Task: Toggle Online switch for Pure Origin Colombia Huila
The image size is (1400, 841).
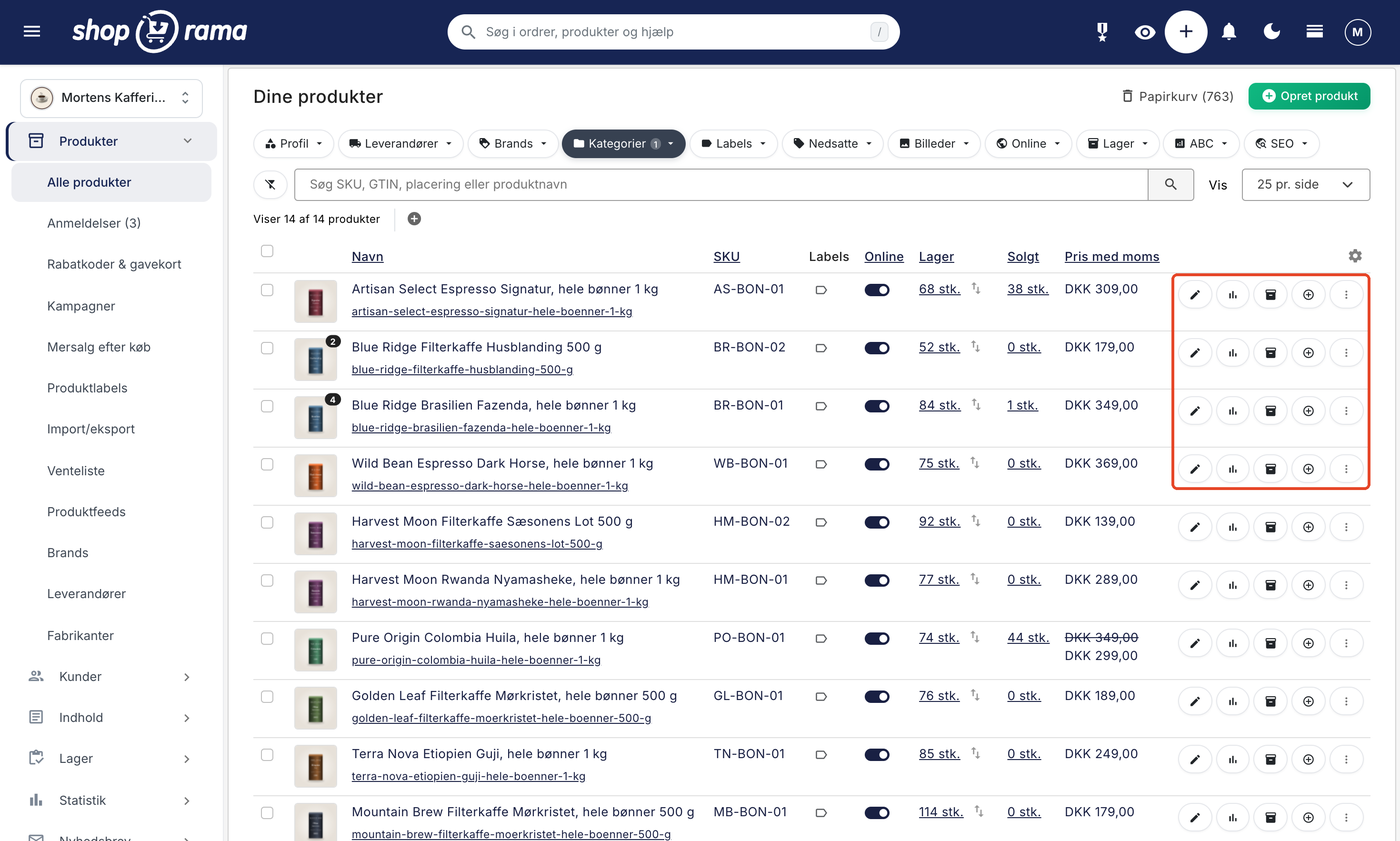Action: point(877,638)
